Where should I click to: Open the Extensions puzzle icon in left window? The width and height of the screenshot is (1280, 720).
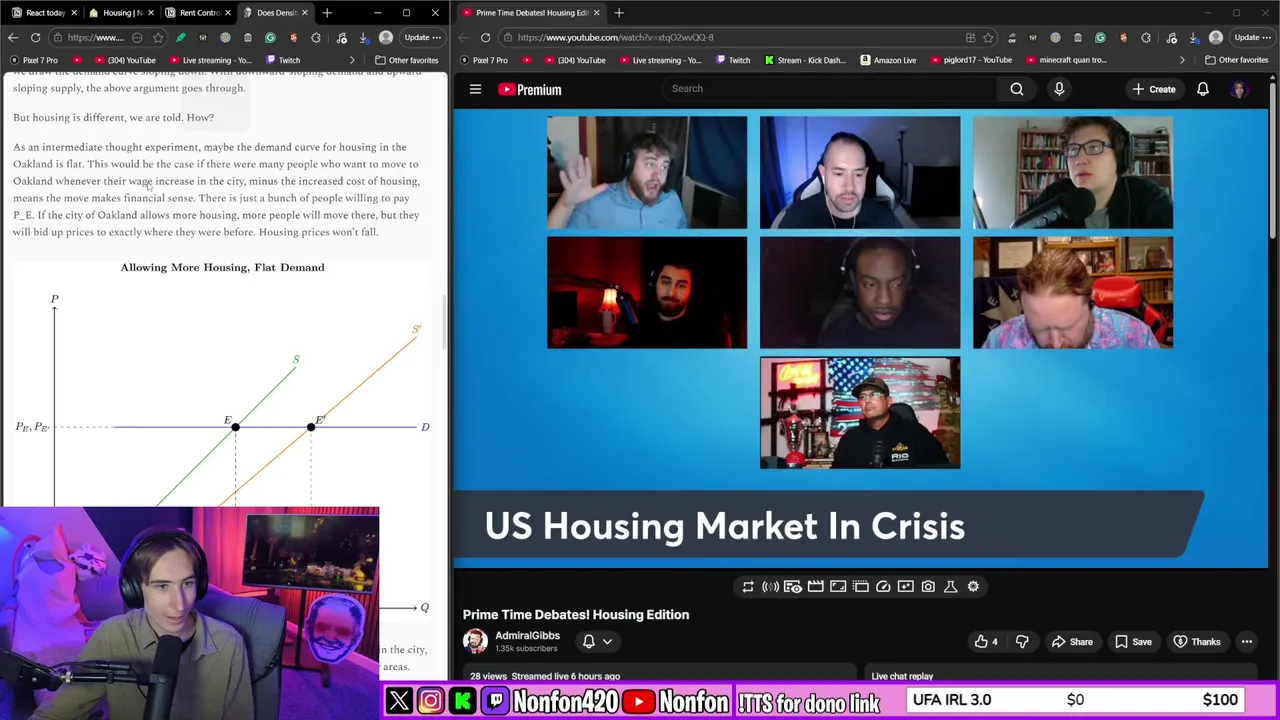click(316, 38)
